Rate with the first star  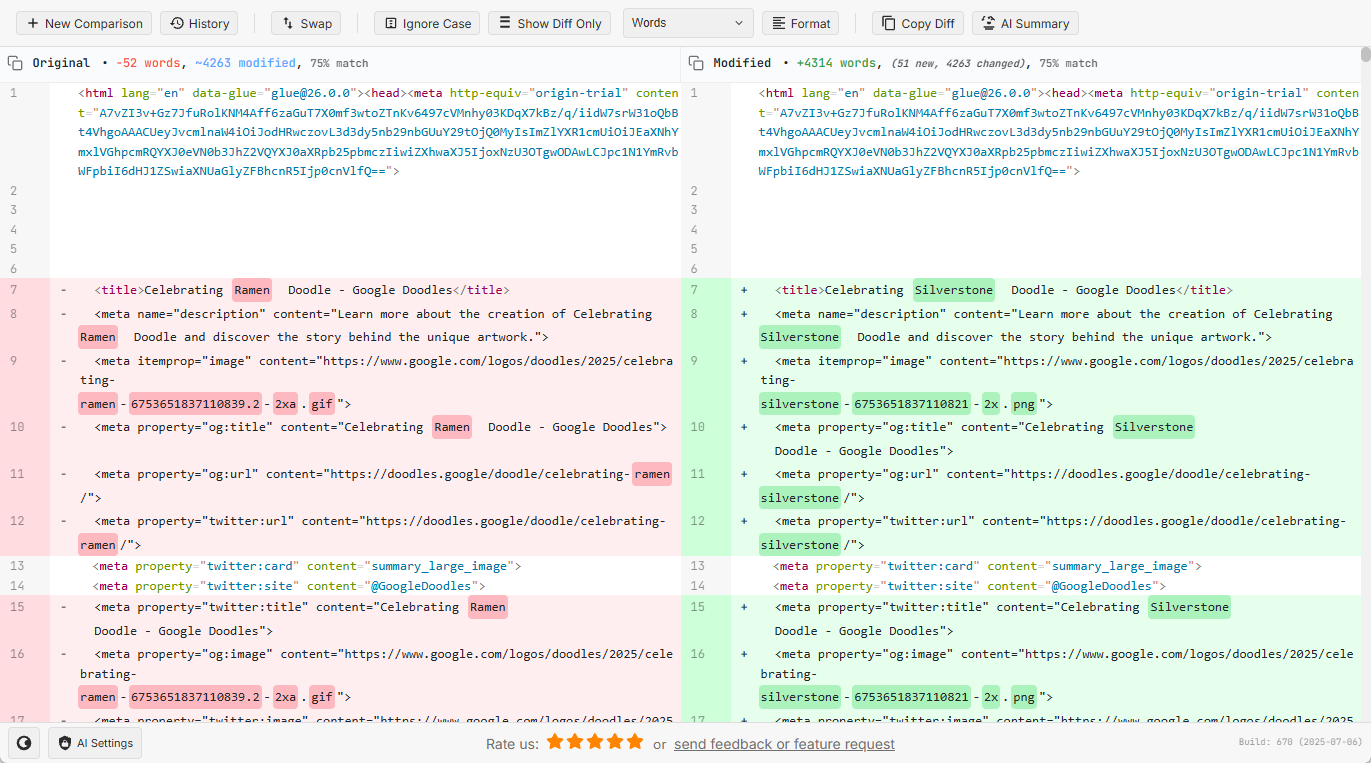pyautogui.click(x=554, y=742)
